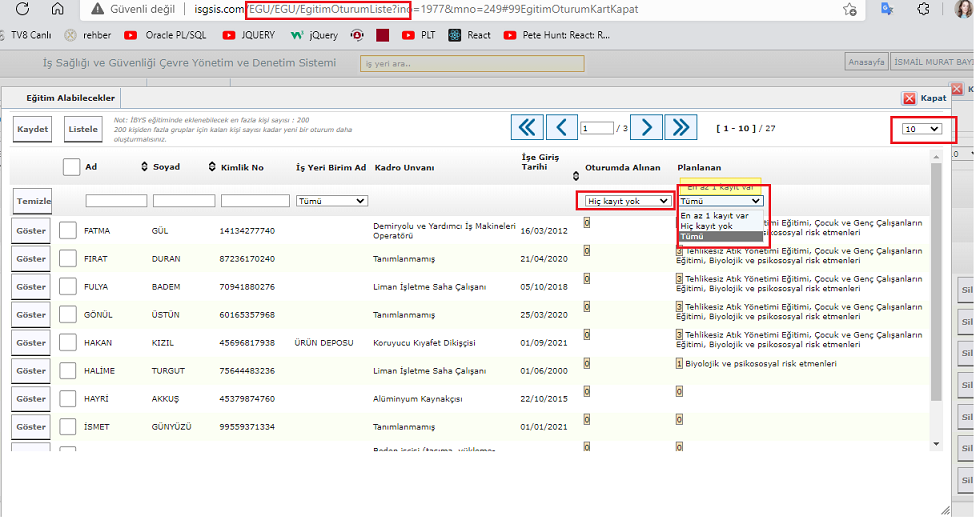Expand the İş Yeri Birim Ad filter dropdown

click(x=332, y=201)
